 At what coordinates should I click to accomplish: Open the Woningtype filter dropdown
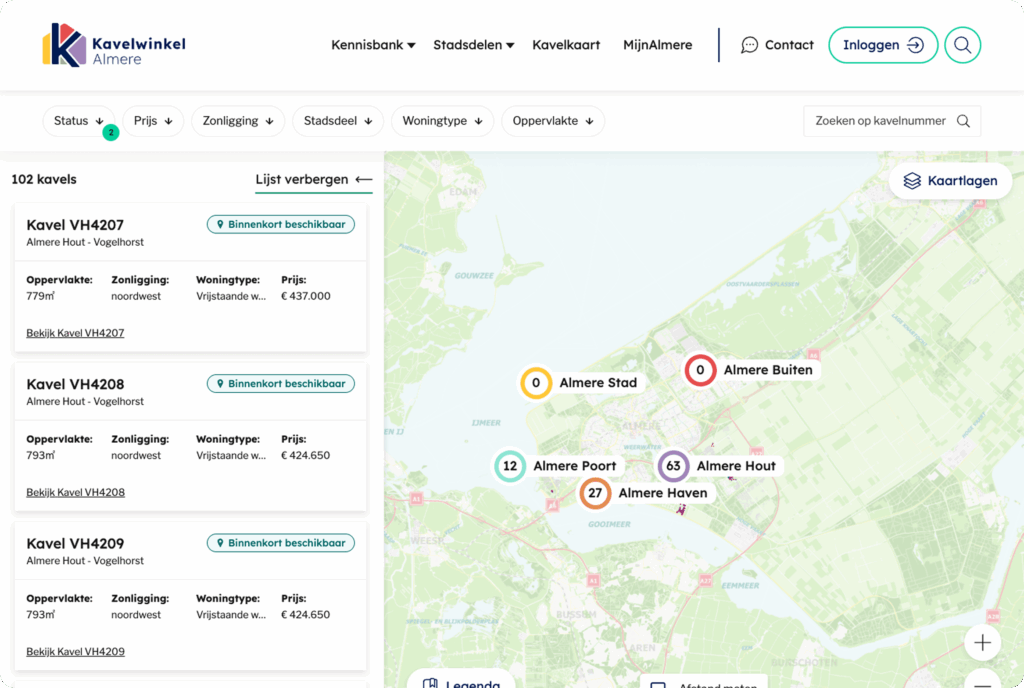[x=442, y=120]
